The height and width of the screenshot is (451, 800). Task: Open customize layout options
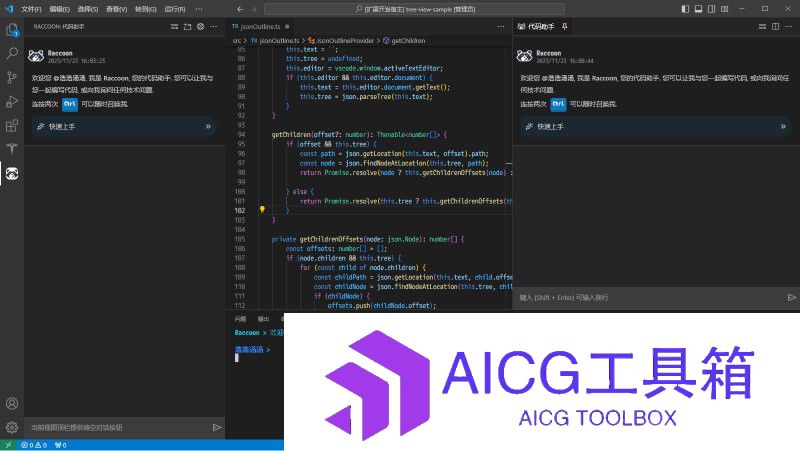pos(724,9)
